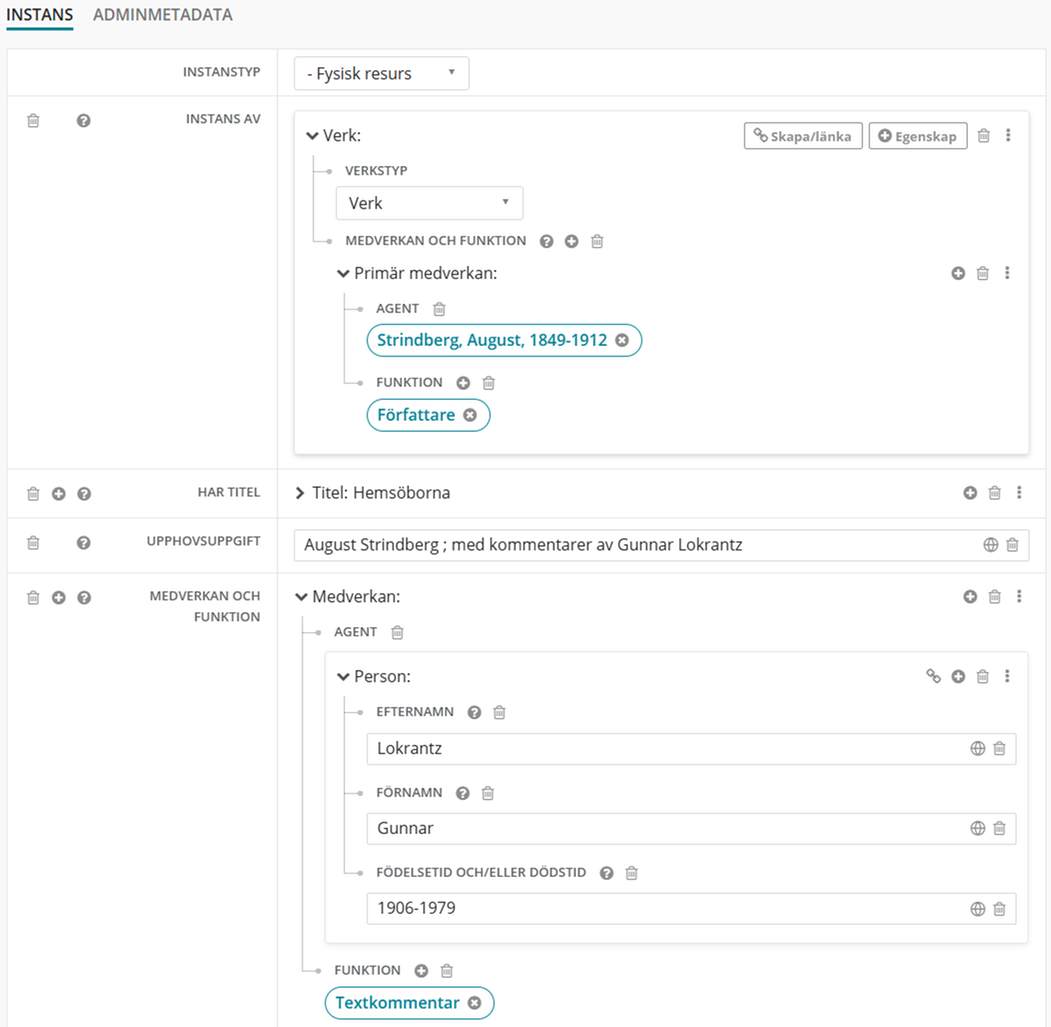This screenshot has width=1051, height=1027.
Task: Delete the Instans av row
Action: [33, 121]
